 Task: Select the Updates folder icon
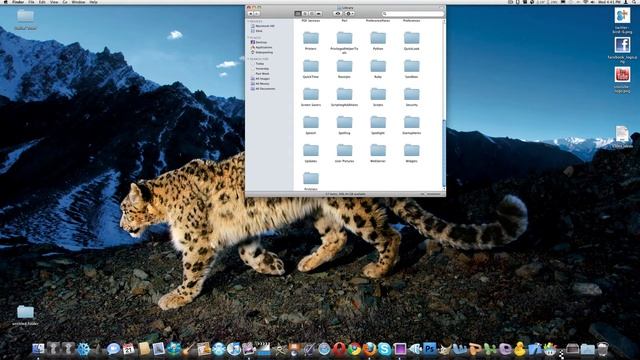(311, 151)
